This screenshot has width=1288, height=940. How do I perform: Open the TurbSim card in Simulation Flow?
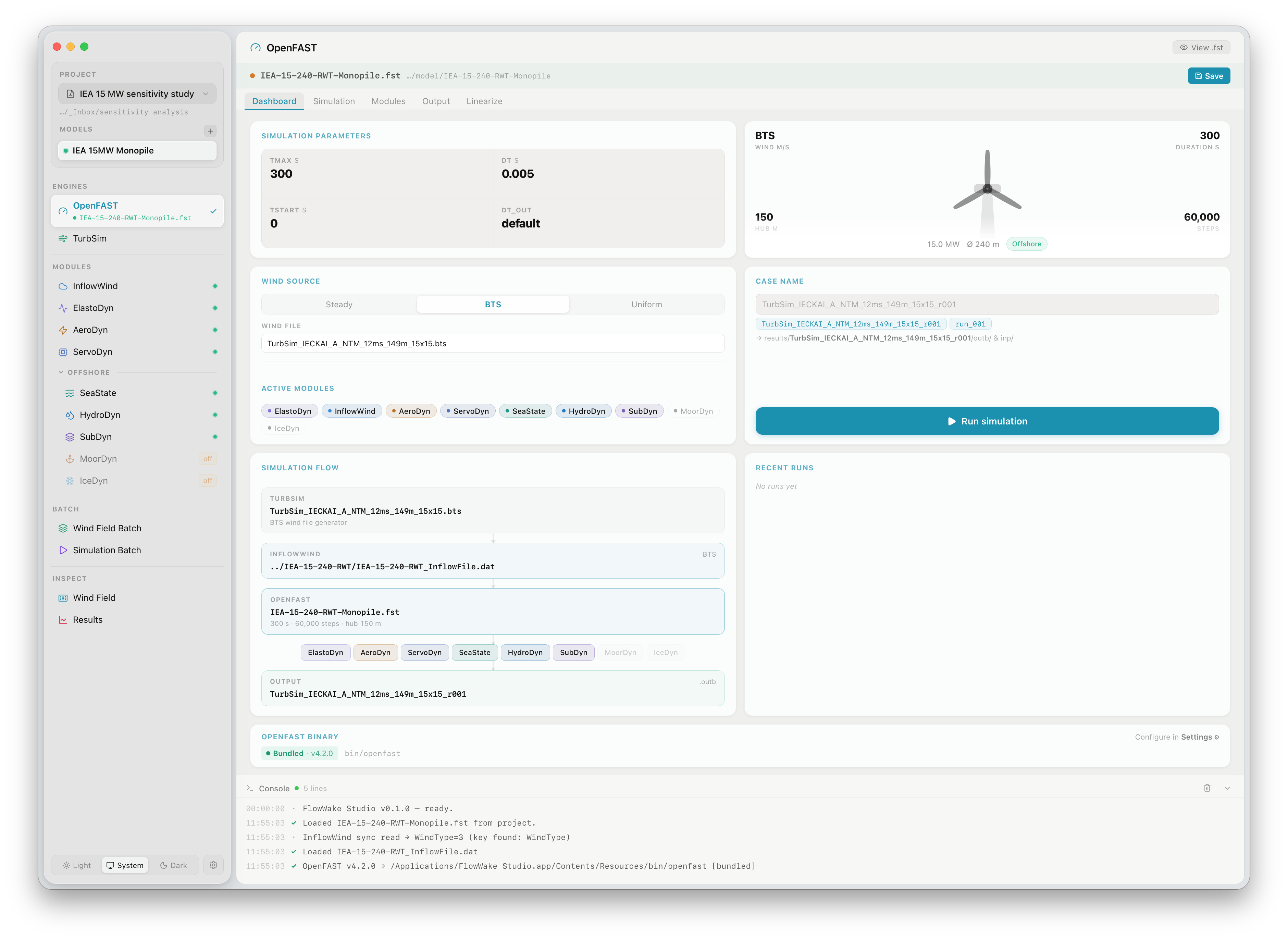pyautogui.click(x=493, y=510)
